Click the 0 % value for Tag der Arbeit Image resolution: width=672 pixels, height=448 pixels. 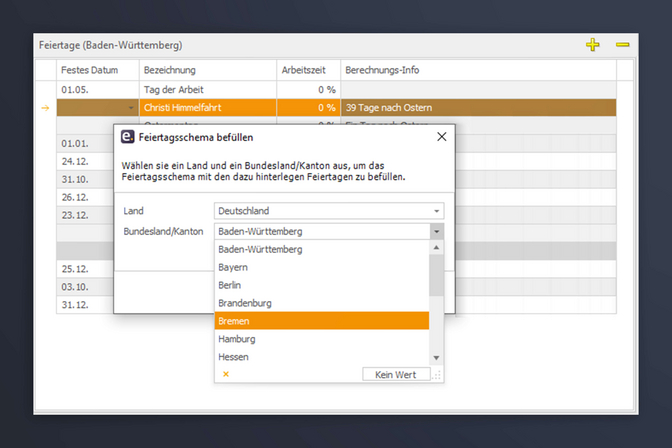click(x=309, y=90)
